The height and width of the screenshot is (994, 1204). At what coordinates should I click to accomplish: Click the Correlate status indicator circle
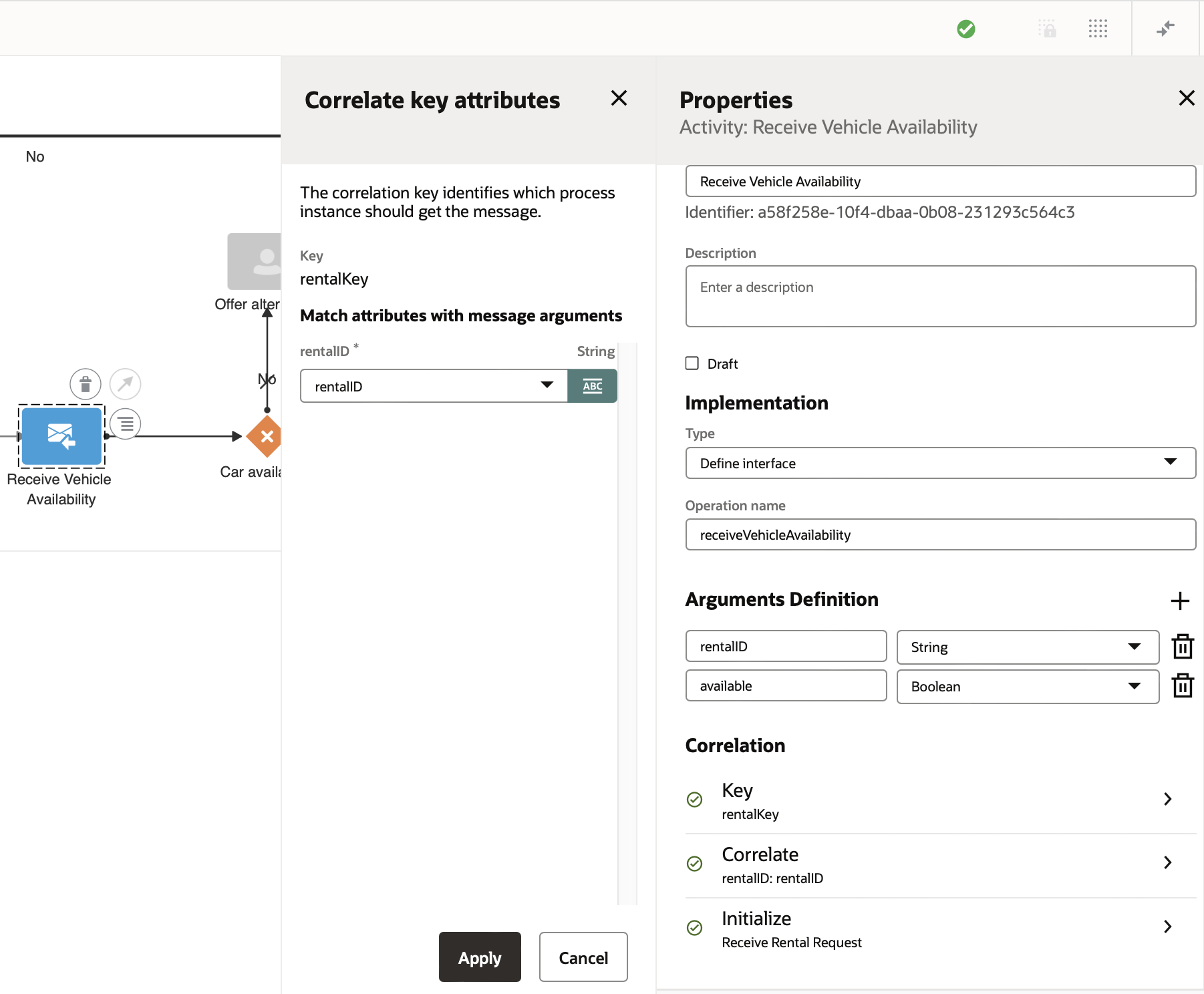pyautogui.click(x=695, y=863)
